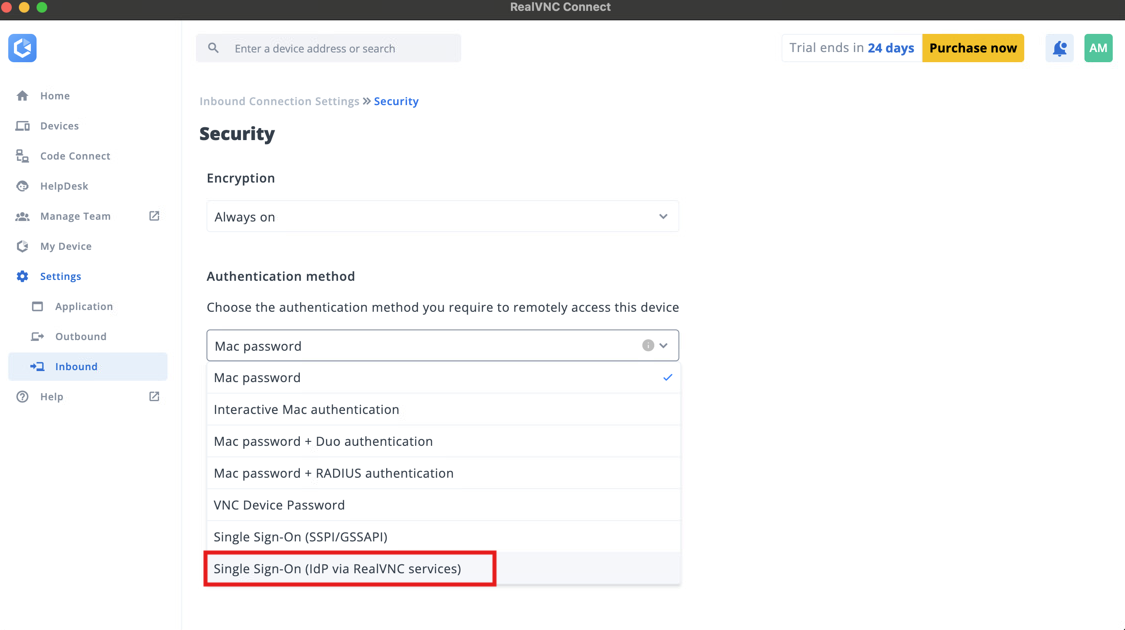Click the RealVNC logo icon
This screenshot has width=1125, height=630.
[22, 48]
